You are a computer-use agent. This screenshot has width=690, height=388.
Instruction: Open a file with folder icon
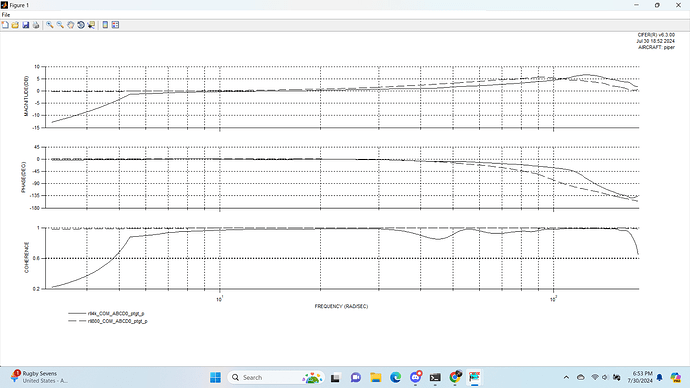point(15,25)
